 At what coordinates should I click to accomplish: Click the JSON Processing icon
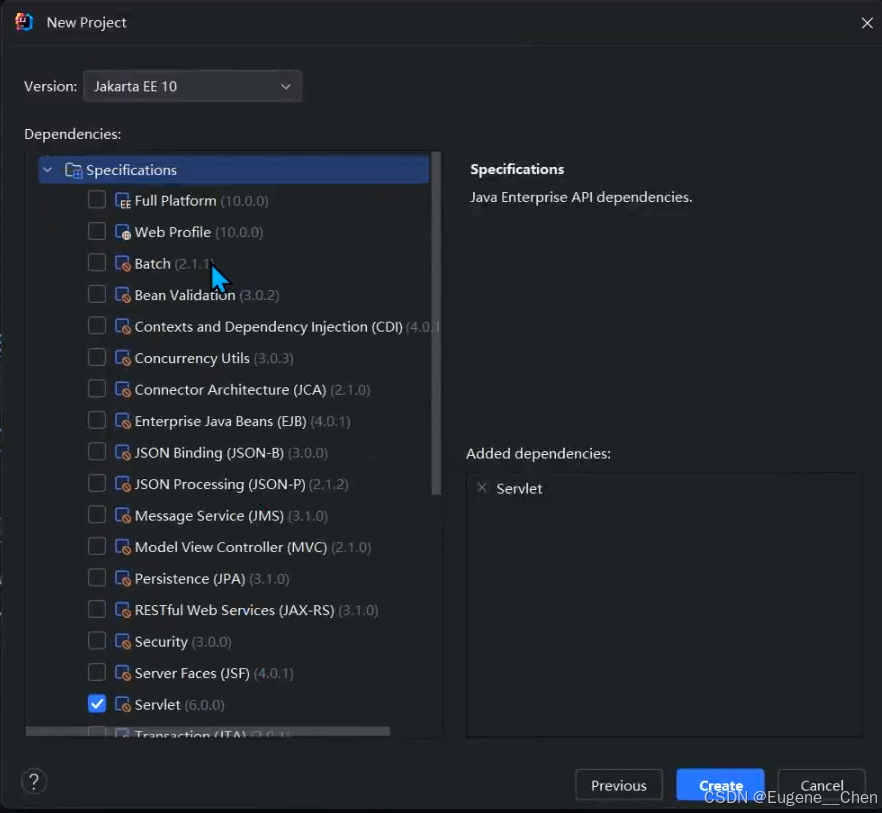123,484
